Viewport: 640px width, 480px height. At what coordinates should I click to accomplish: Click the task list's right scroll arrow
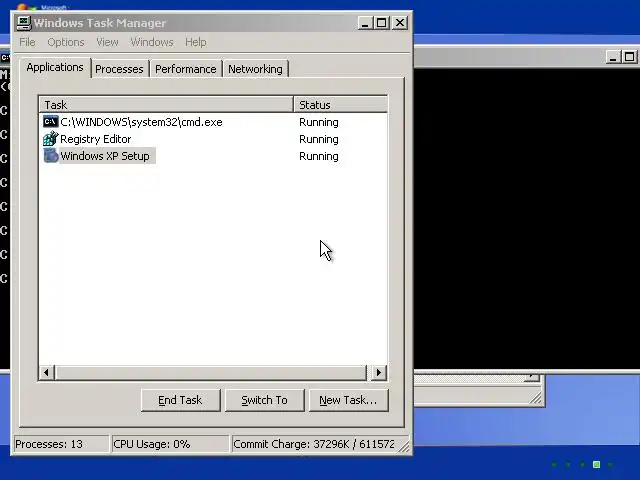tap(378, 372)
